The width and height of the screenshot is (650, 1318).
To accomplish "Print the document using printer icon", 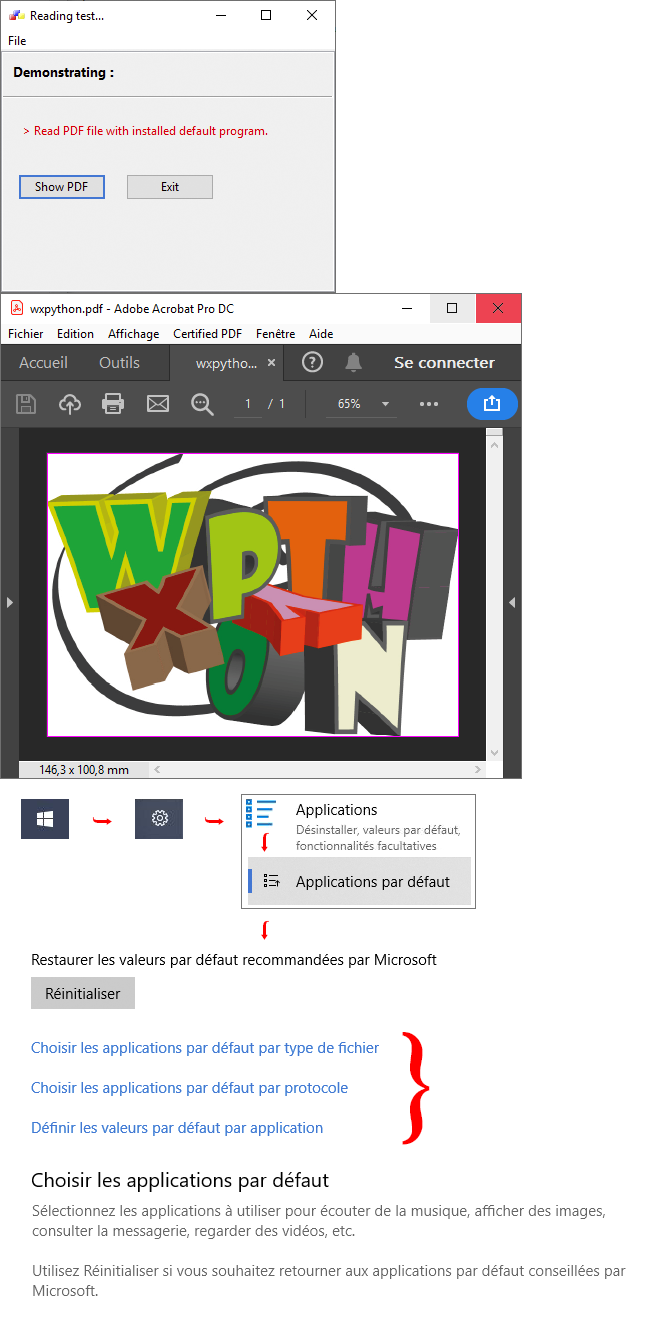I will tap(113, 404).
